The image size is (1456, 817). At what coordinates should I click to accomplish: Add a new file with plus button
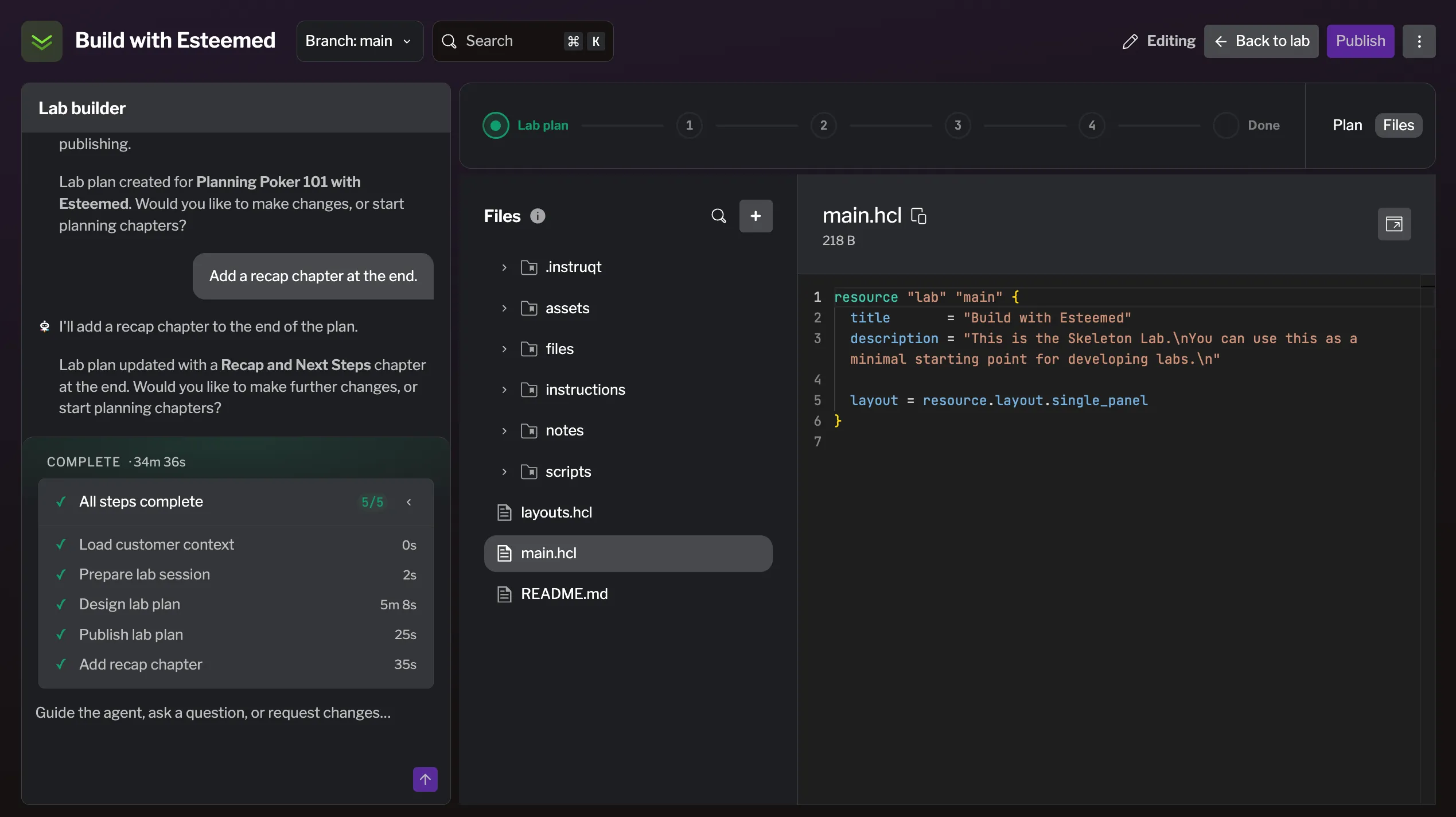[x=756, y=216]
